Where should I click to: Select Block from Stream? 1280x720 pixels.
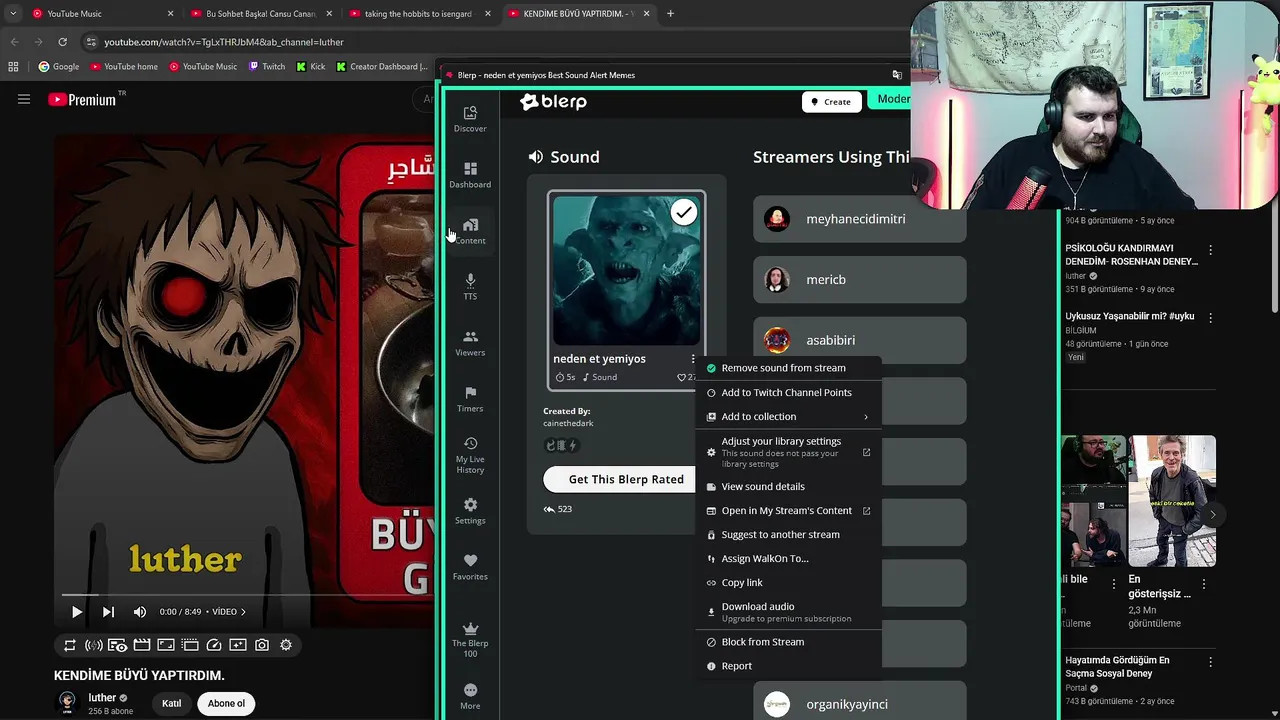pos(788,642)
